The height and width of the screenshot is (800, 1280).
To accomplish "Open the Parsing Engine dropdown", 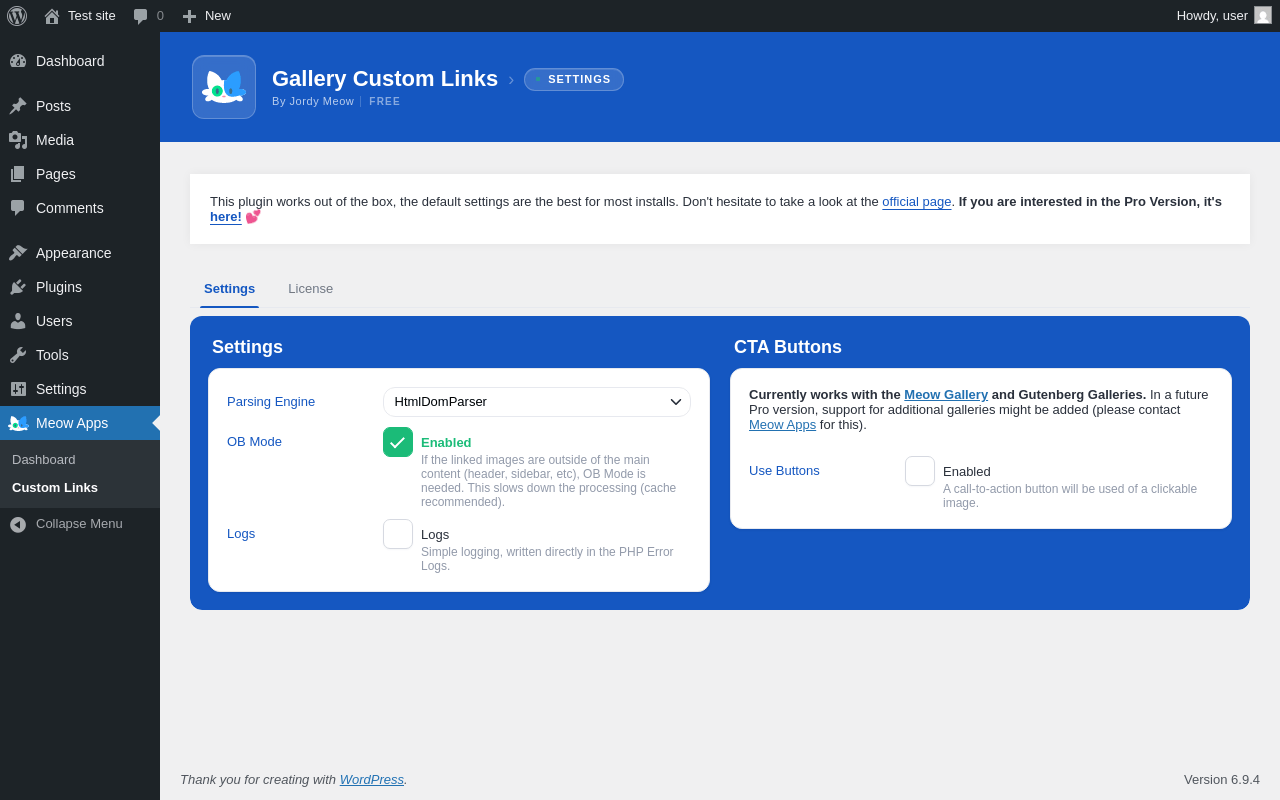I will (537, 402).
